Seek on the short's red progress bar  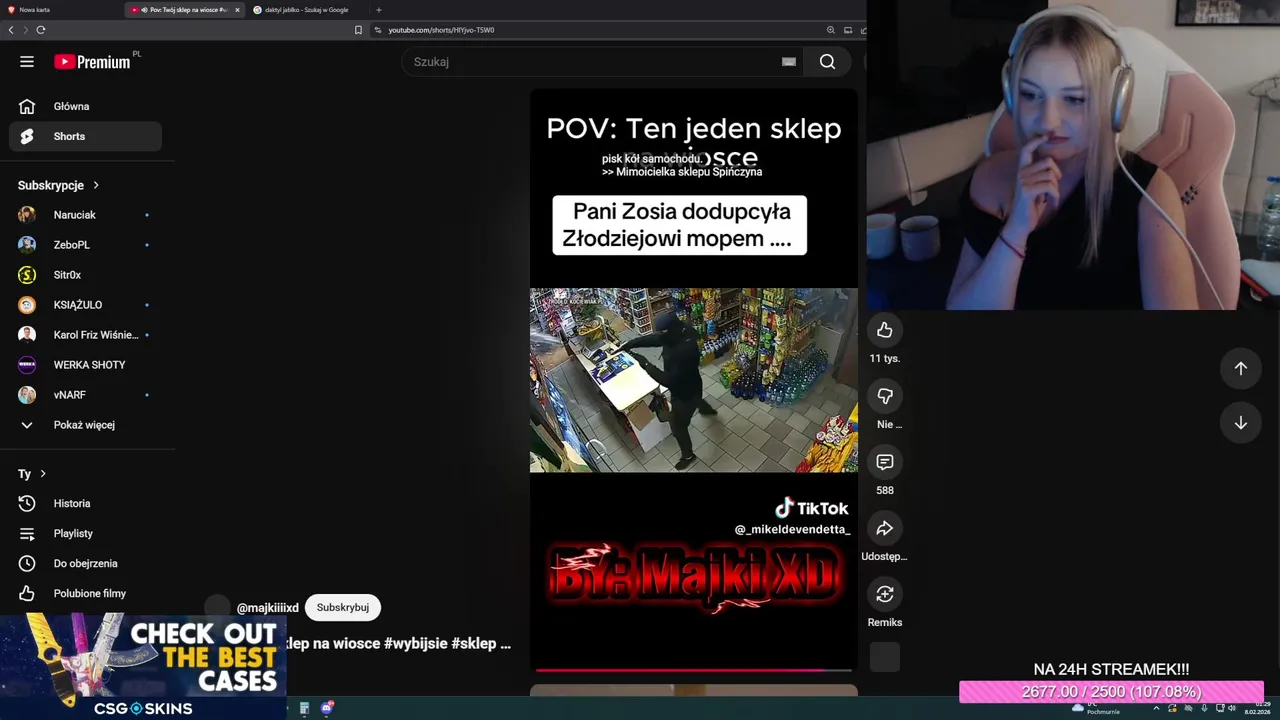[693, 670]
